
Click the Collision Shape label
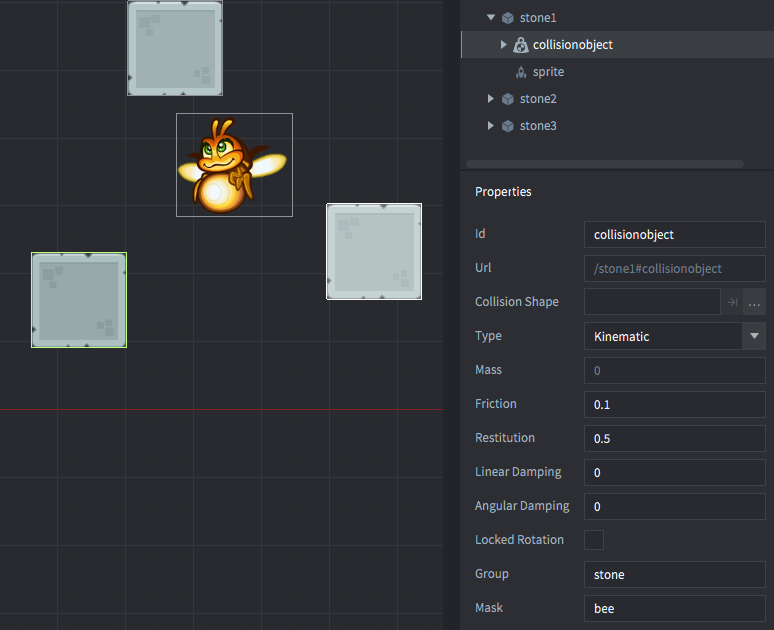[x=517, y=302]
